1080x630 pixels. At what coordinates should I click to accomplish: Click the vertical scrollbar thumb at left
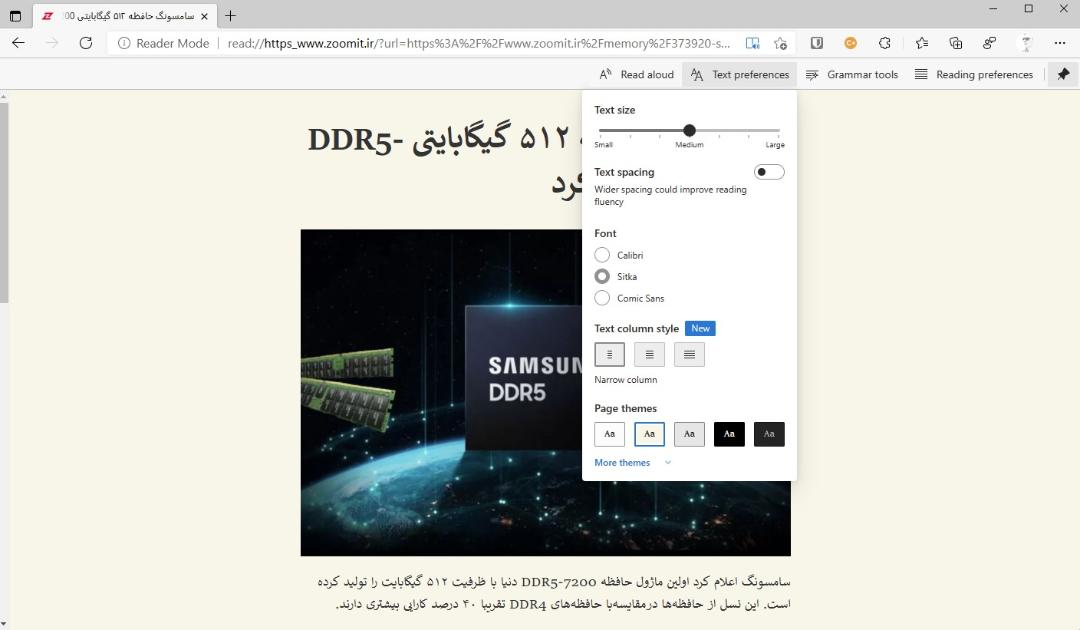click(4, 202)
